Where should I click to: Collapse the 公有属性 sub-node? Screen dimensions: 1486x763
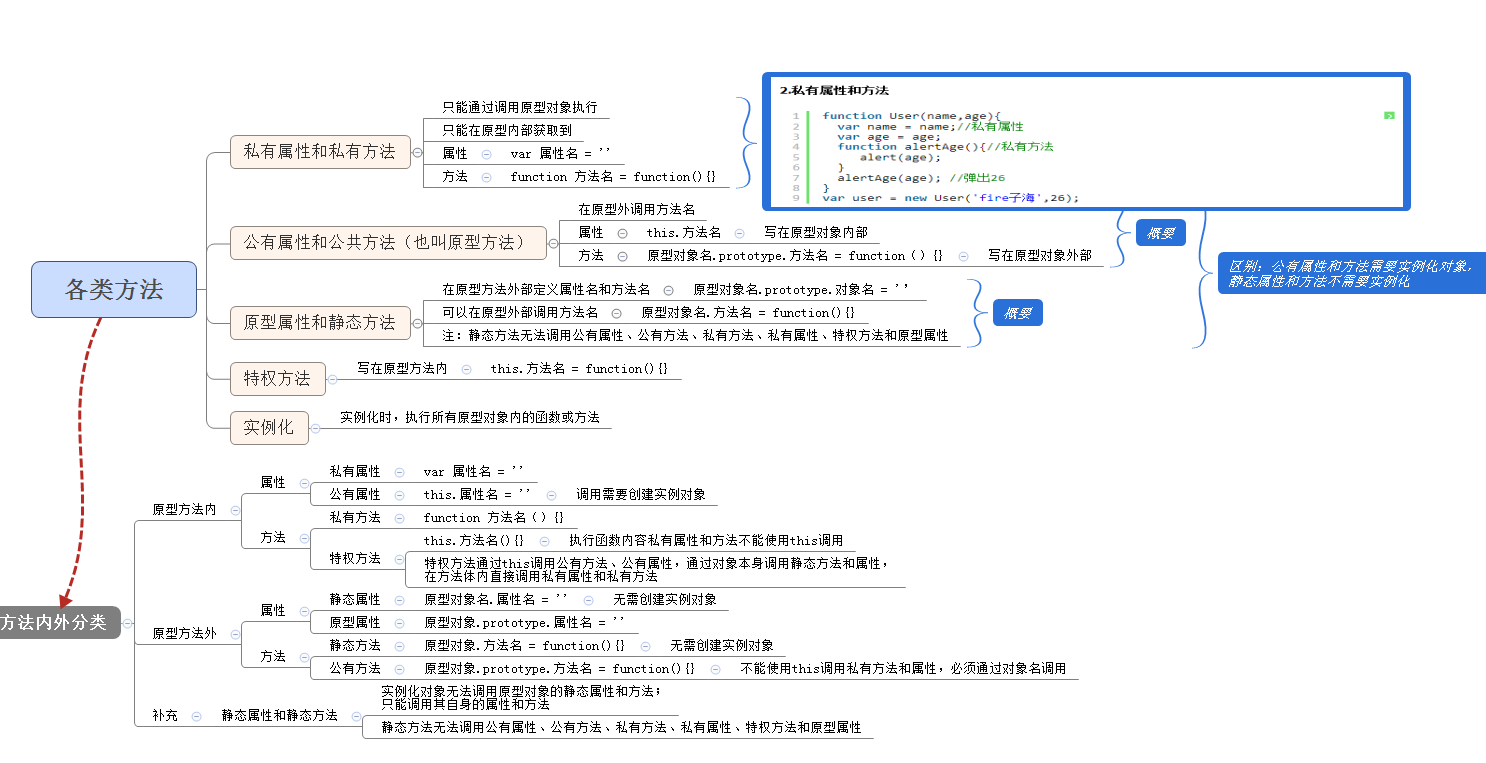(400, 495)
